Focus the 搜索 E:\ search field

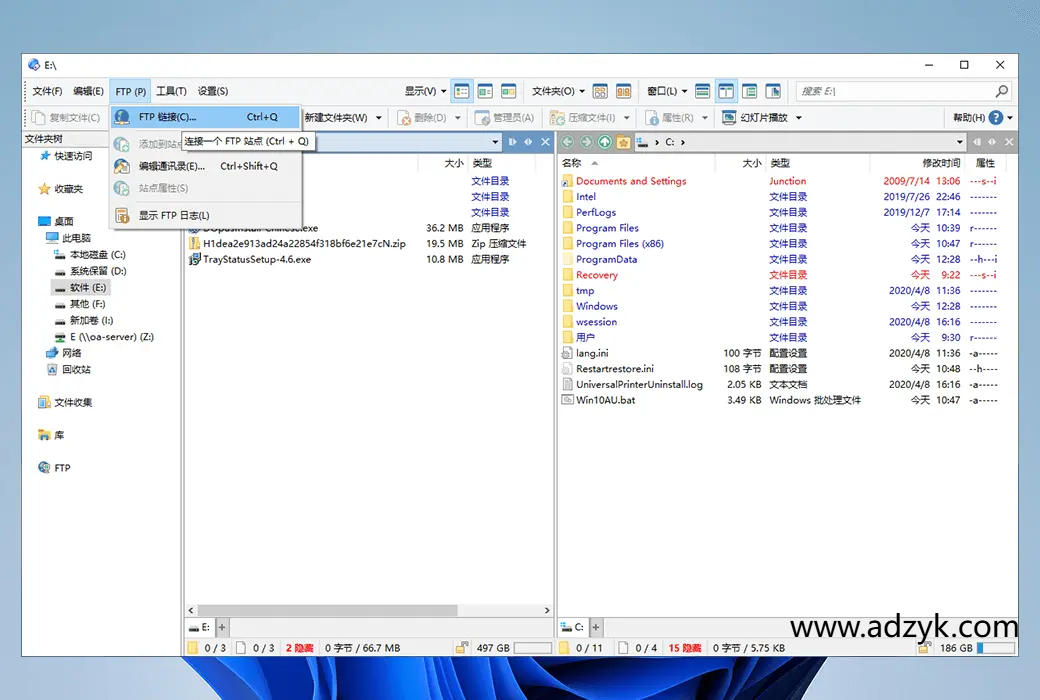[895, 91]
